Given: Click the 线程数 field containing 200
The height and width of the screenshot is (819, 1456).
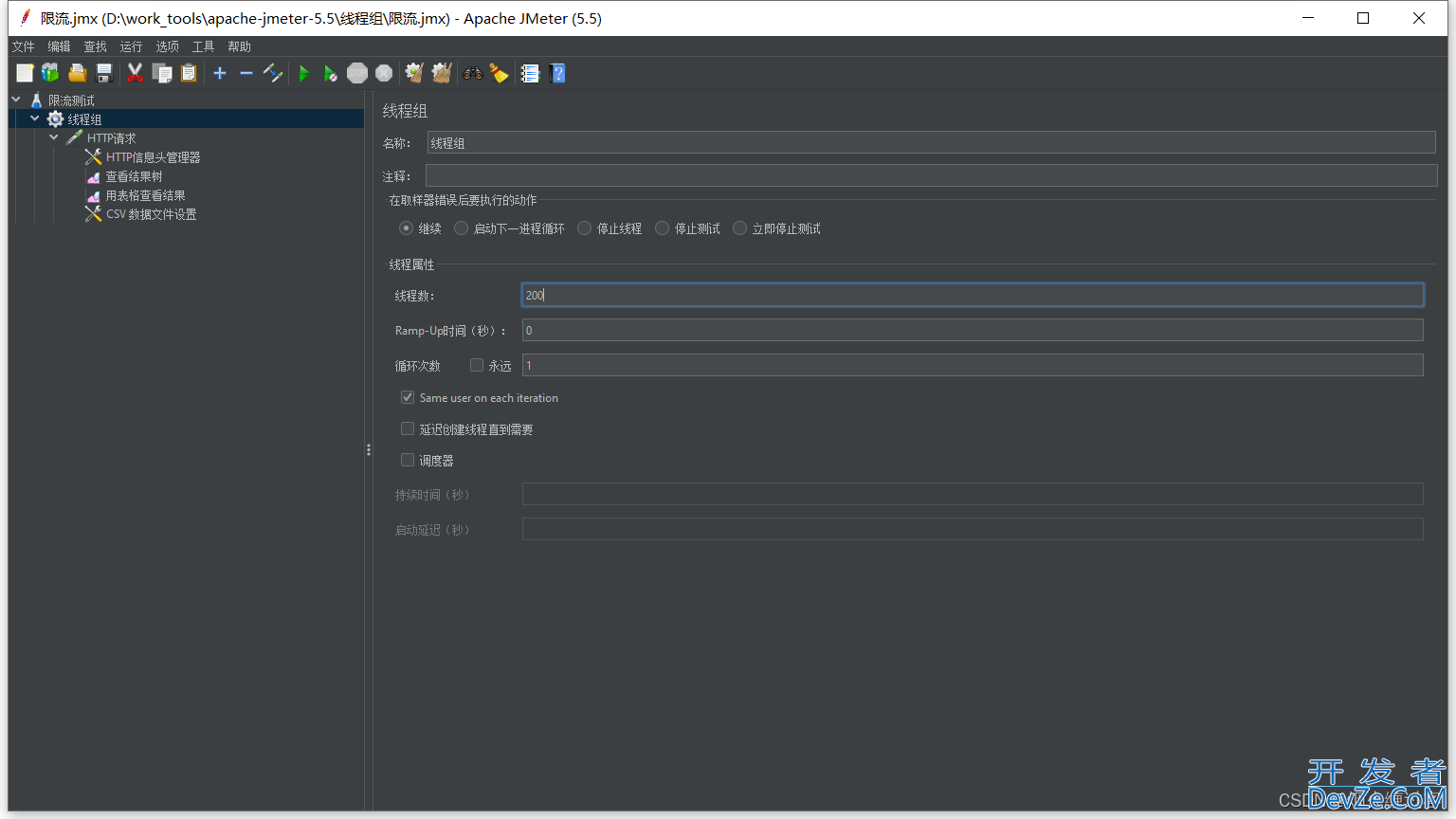Looking at the screenshot, I should [973, 295].
